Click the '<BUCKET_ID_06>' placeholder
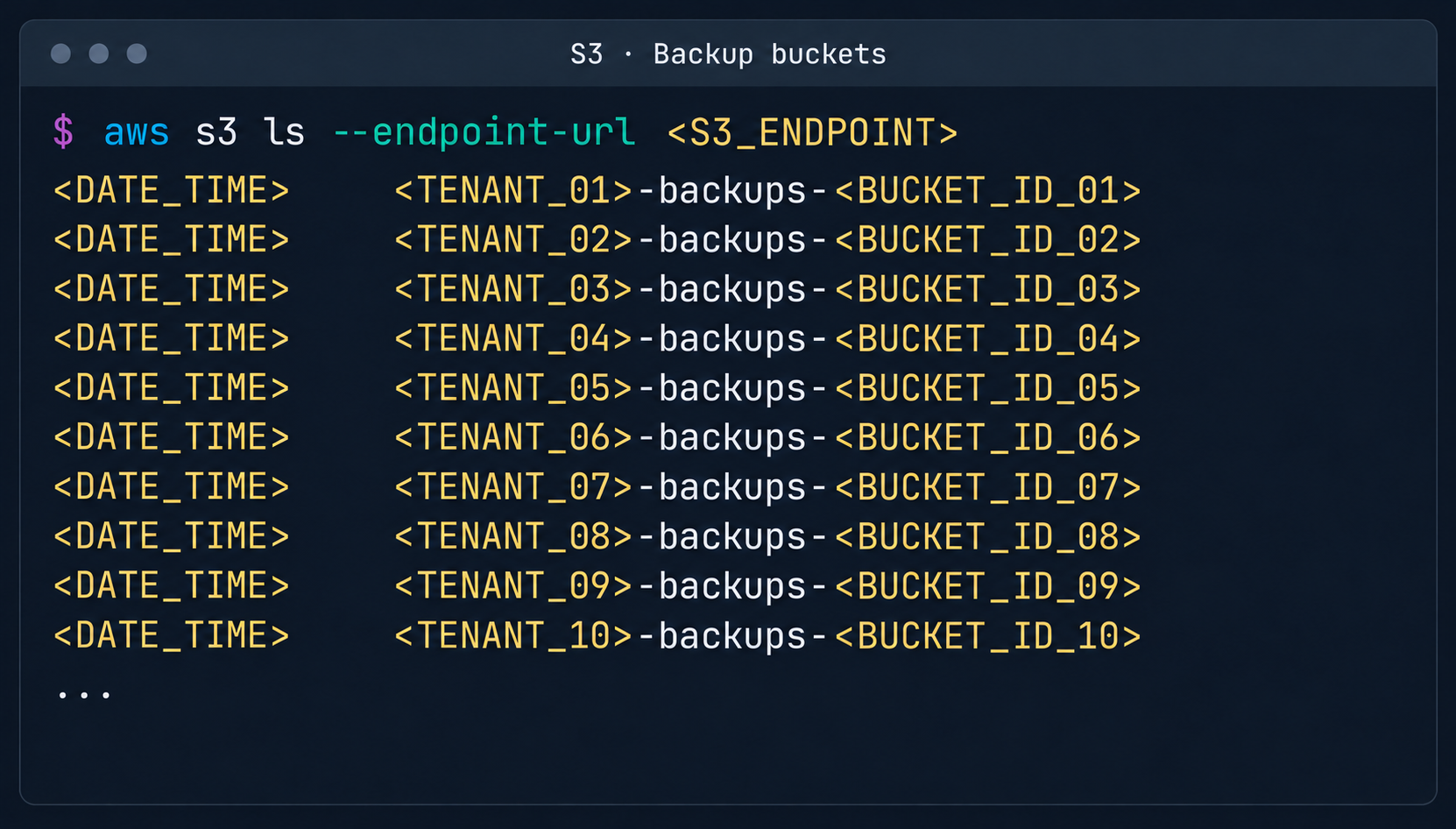This screenshot has width=1456, height=829. point(988,438)
